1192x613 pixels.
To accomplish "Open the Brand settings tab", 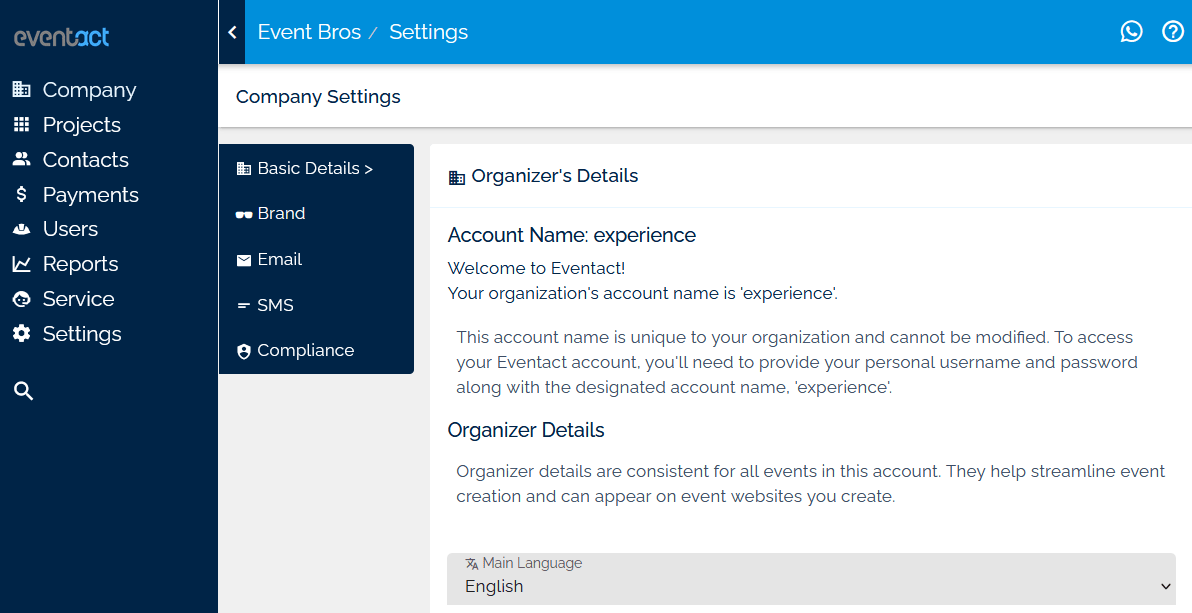I will [x=281, y=213].
